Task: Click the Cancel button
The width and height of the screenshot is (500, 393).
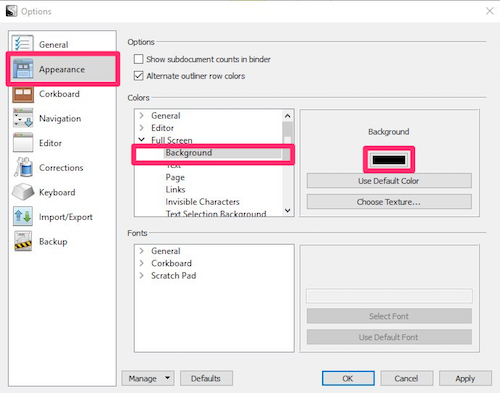Action: [x=407, y=378]
